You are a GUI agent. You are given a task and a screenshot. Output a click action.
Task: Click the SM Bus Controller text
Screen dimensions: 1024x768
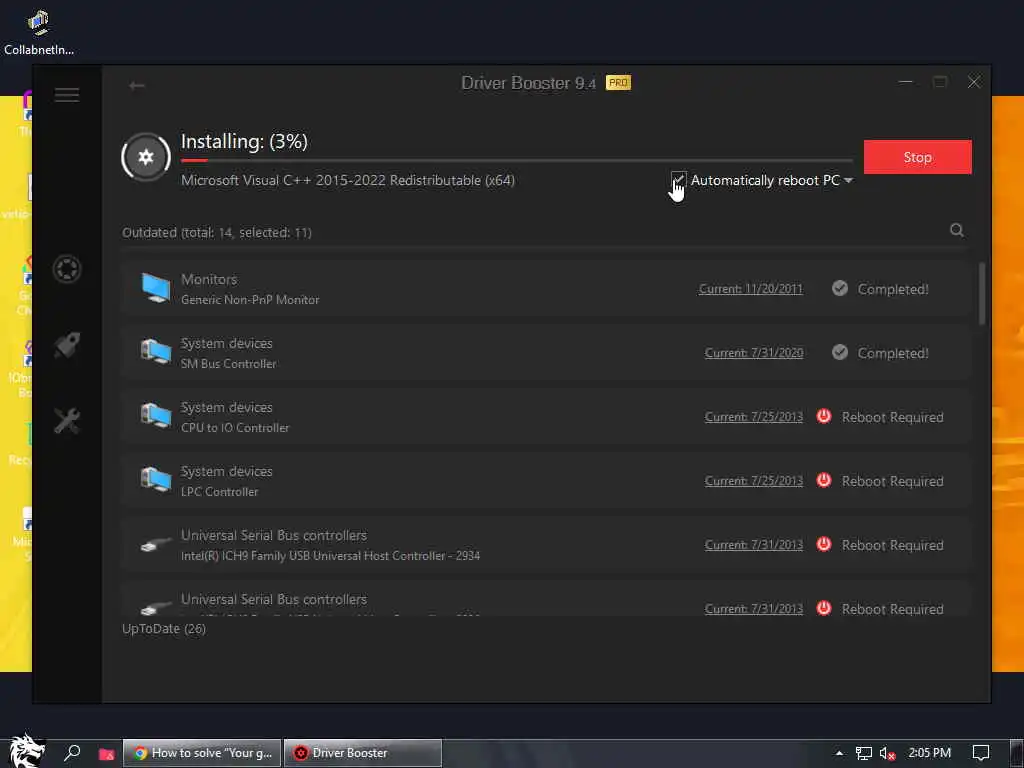[229, 364]
